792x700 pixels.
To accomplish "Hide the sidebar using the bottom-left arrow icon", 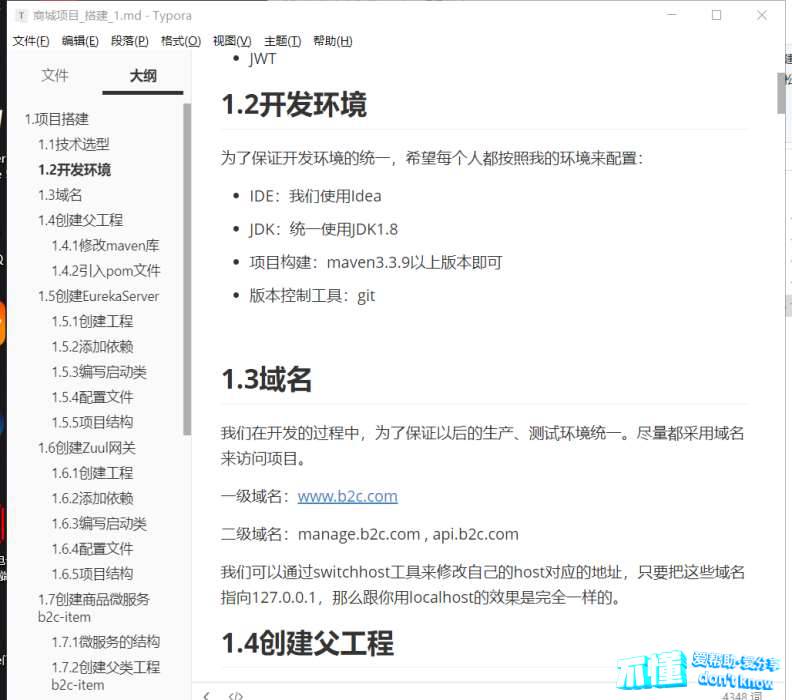I will coord(207,694).
